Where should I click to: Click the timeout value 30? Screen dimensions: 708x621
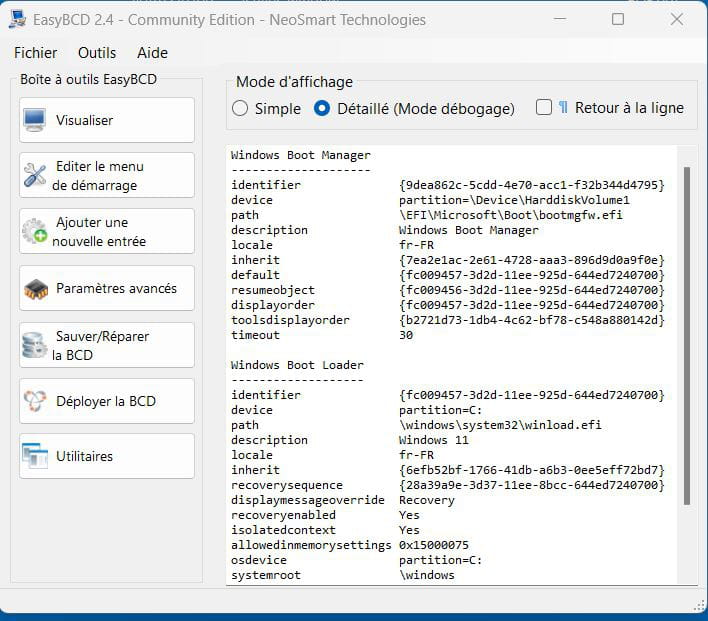point(406,335)
